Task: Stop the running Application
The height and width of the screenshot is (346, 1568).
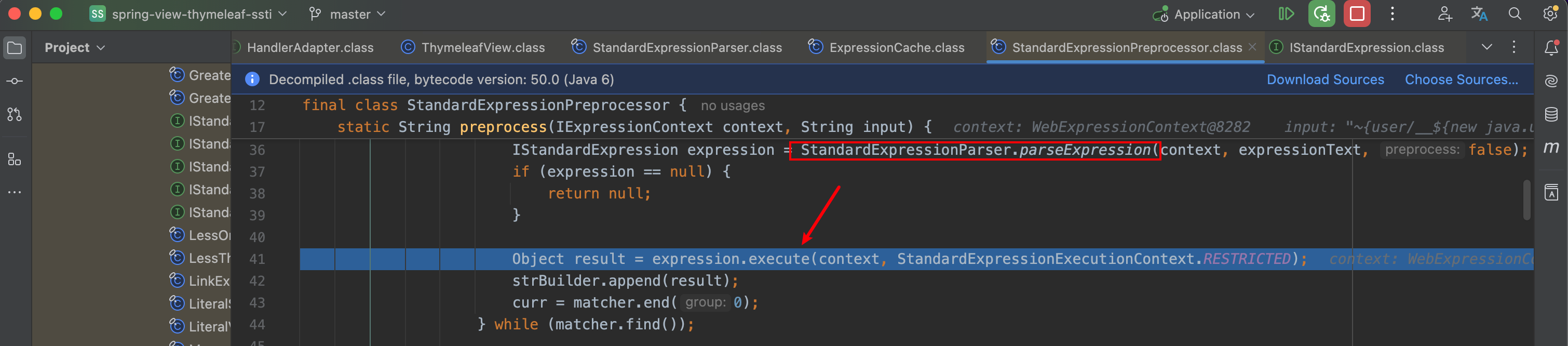Action: click(x=1357, y=14)
